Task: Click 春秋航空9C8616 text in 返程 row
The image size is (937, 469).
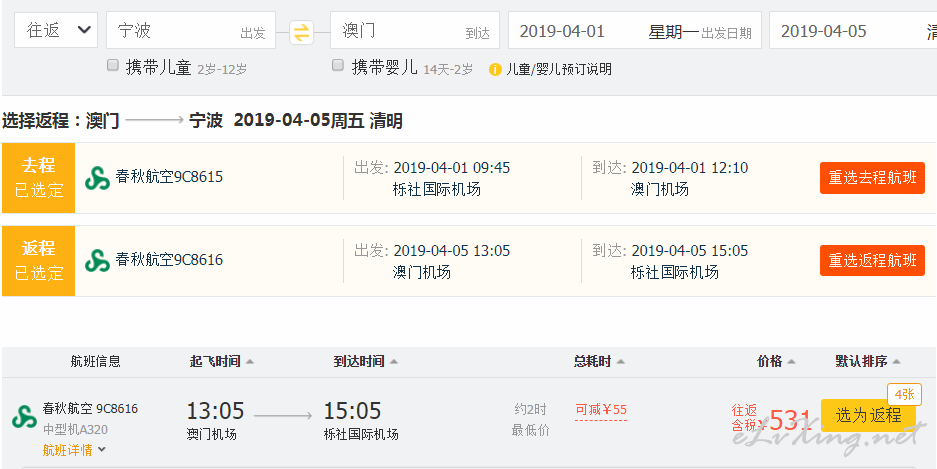Action: [x=169, y=260]
